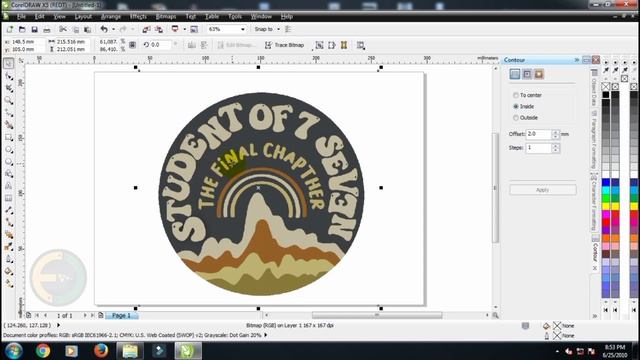Open the Bitmaps menu

pyautogui.click(x=166, y=16)
